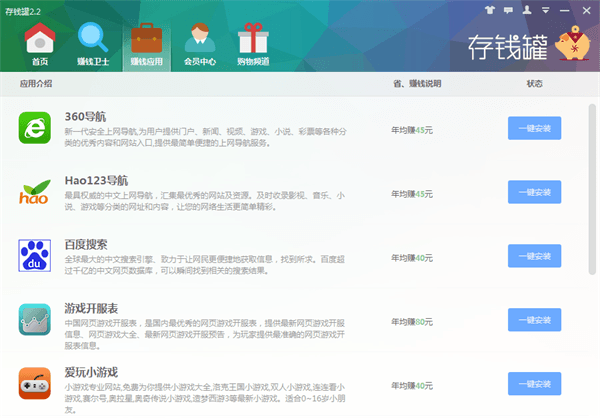Install 百度搜索 via 一键安装 button
Screen dimensions: 600x418
(x=534, y=256)
